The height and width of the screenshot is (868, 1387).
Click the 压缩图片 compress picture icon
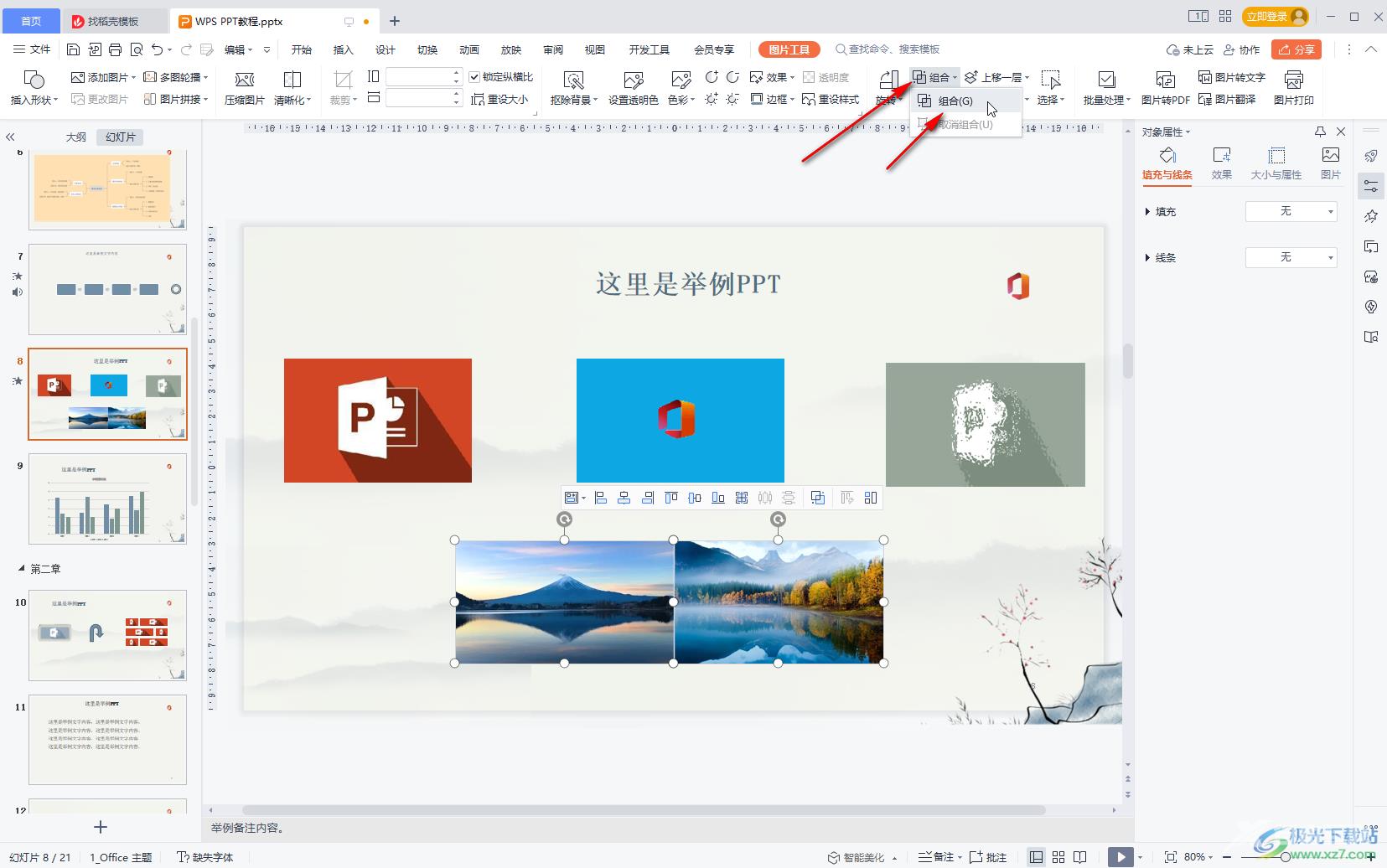(245, 87)
